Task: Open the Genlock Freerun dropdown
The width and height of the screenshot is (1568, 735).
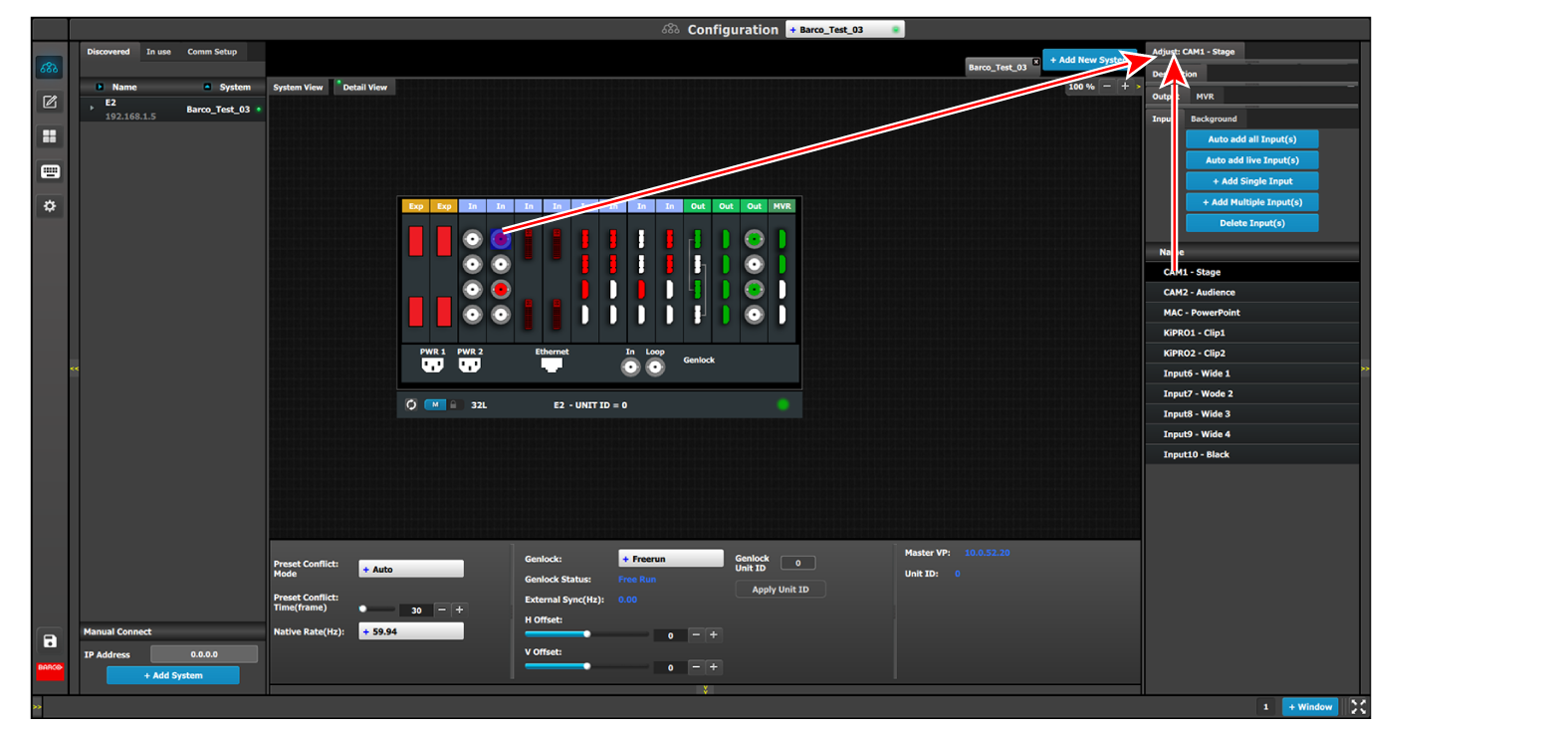Action: coord(671,559)
